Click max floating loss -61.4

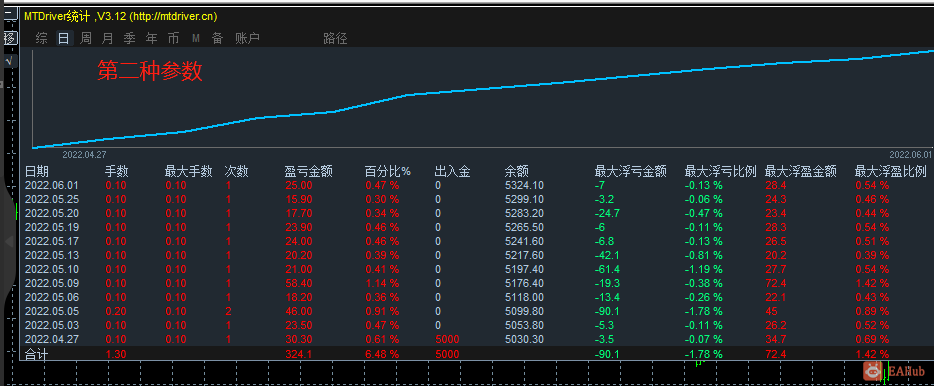pos(608,269)
